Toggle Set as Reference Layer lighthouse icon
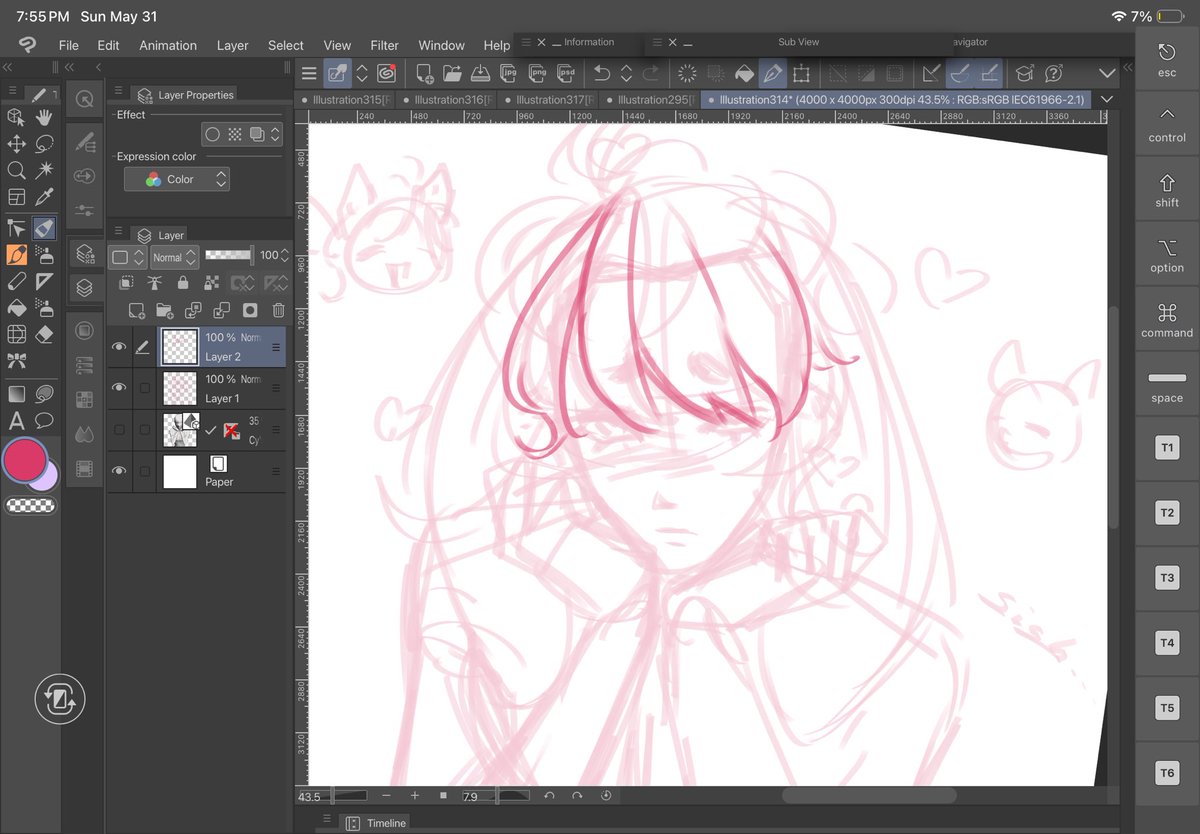 [154, 284]
